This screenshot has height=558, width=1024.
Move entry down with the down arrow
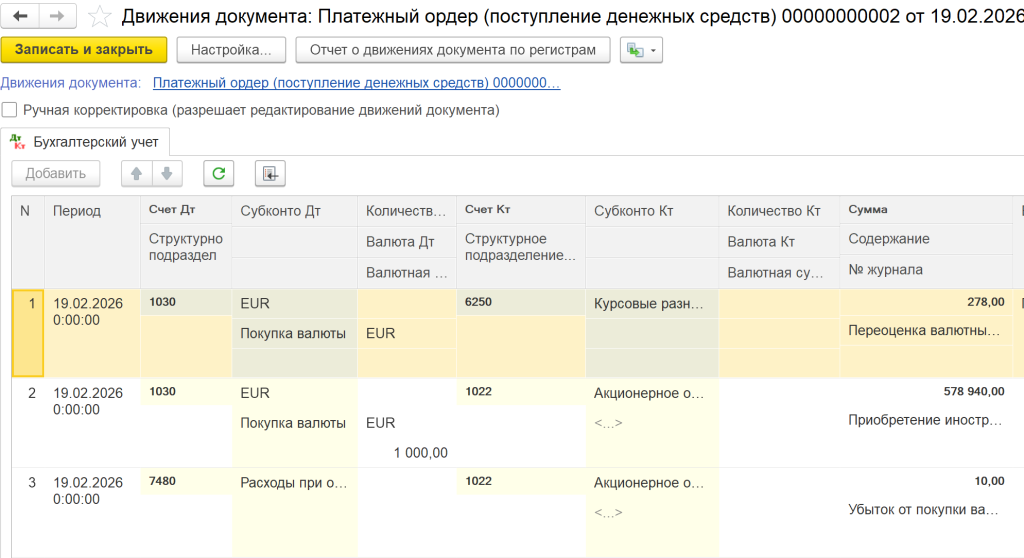click(x=167, y=174)
